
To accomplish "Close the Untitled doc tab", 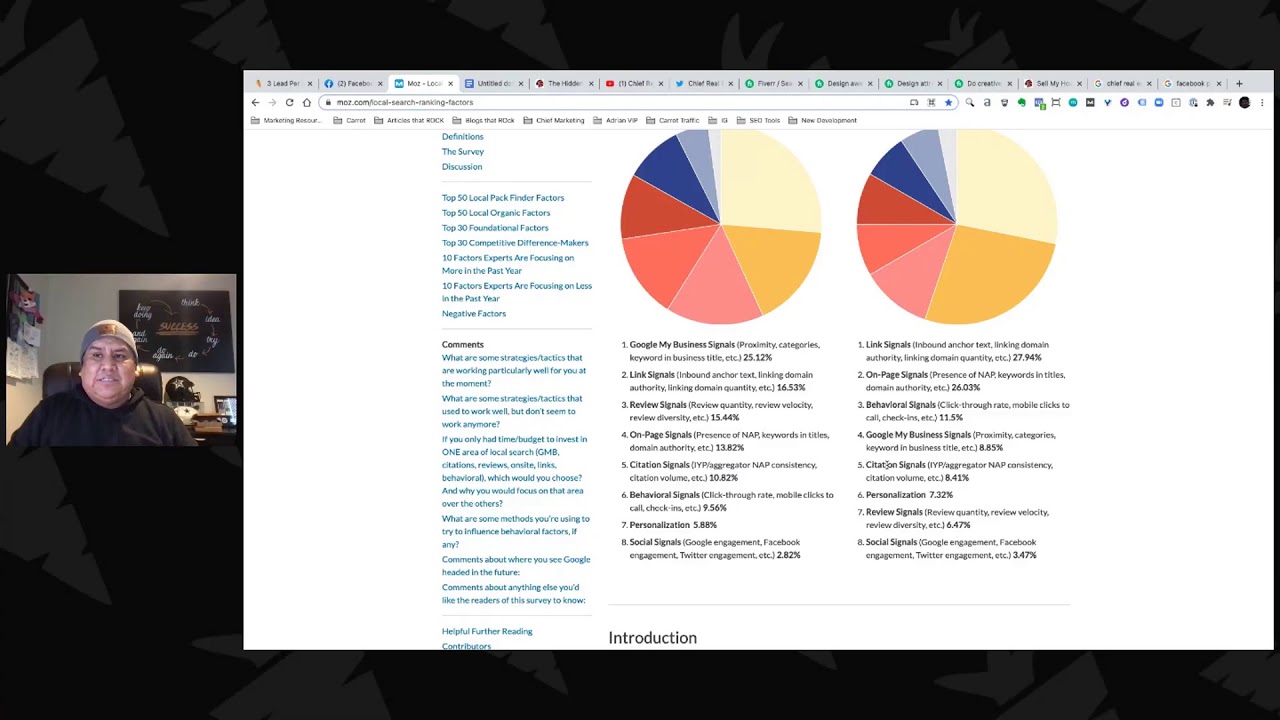I will tap(520, 84).
